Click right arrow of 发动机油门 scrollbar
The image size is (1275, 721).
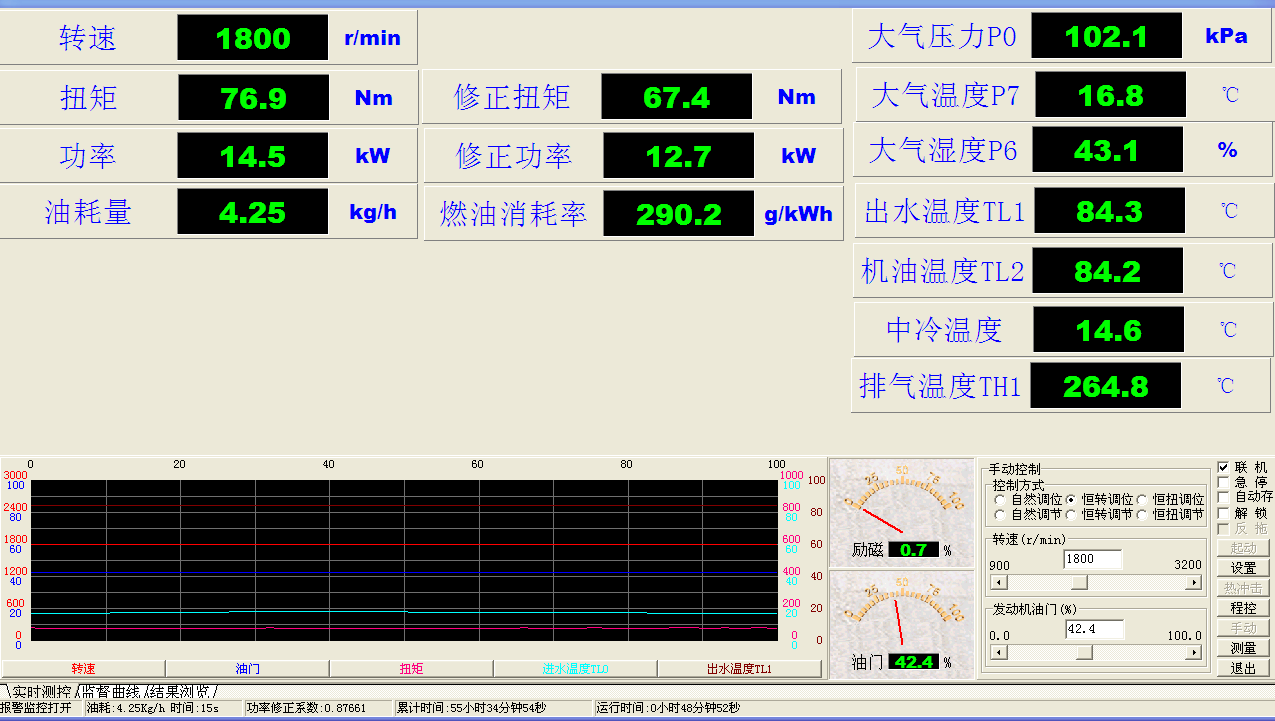pyautogui.click(x=1193, y=652)
